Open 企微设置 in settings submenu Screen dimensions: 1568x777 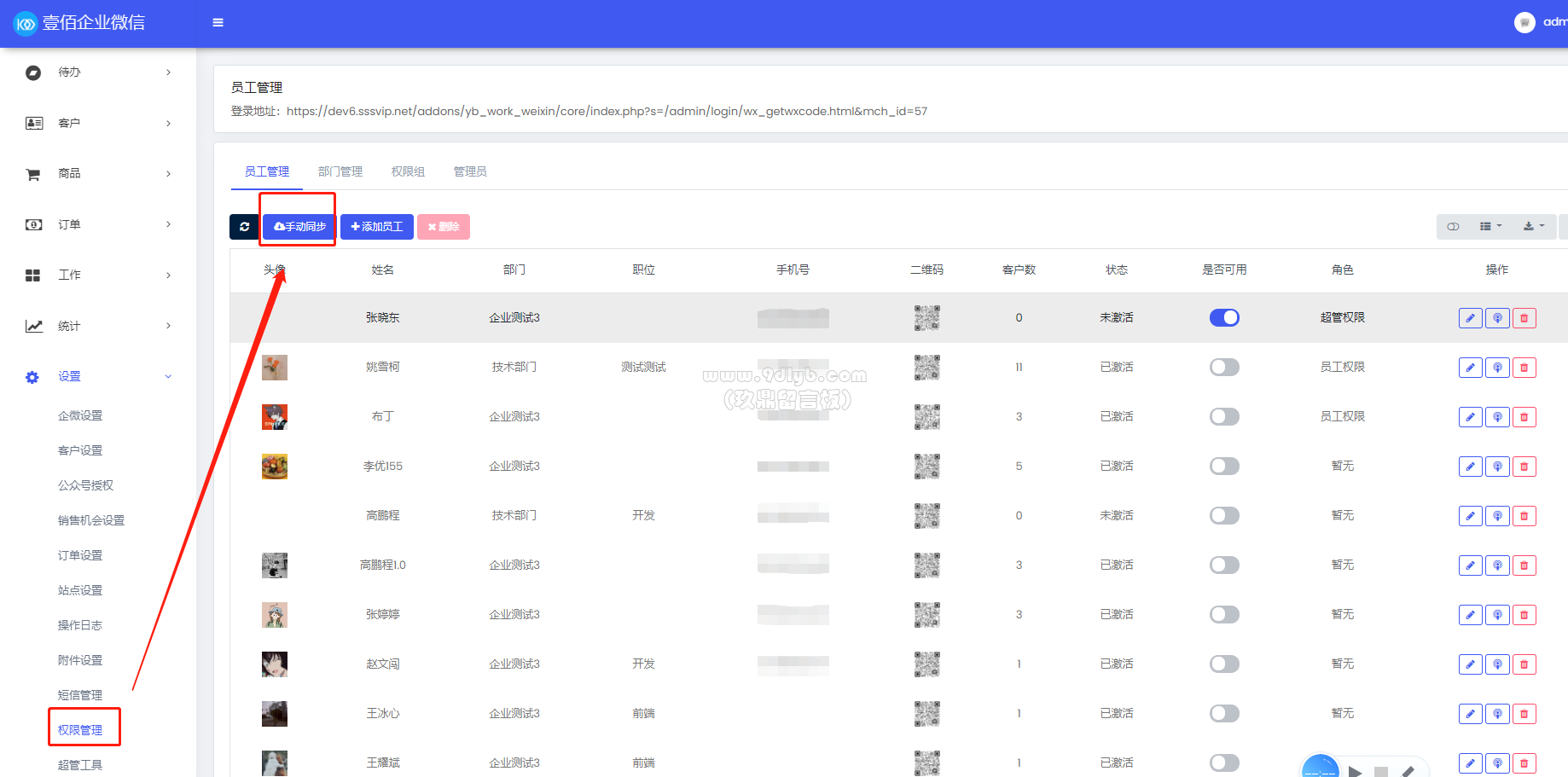click(x=80, y=415)
